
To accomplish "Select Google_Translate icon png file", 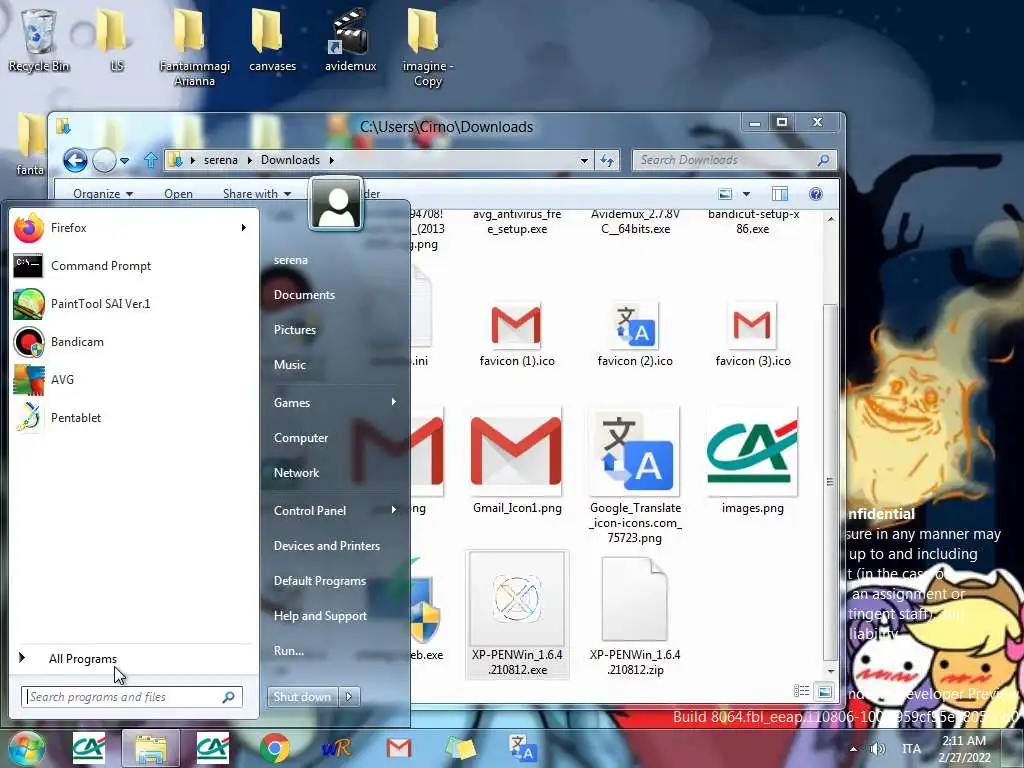I will tap(635, 475).
